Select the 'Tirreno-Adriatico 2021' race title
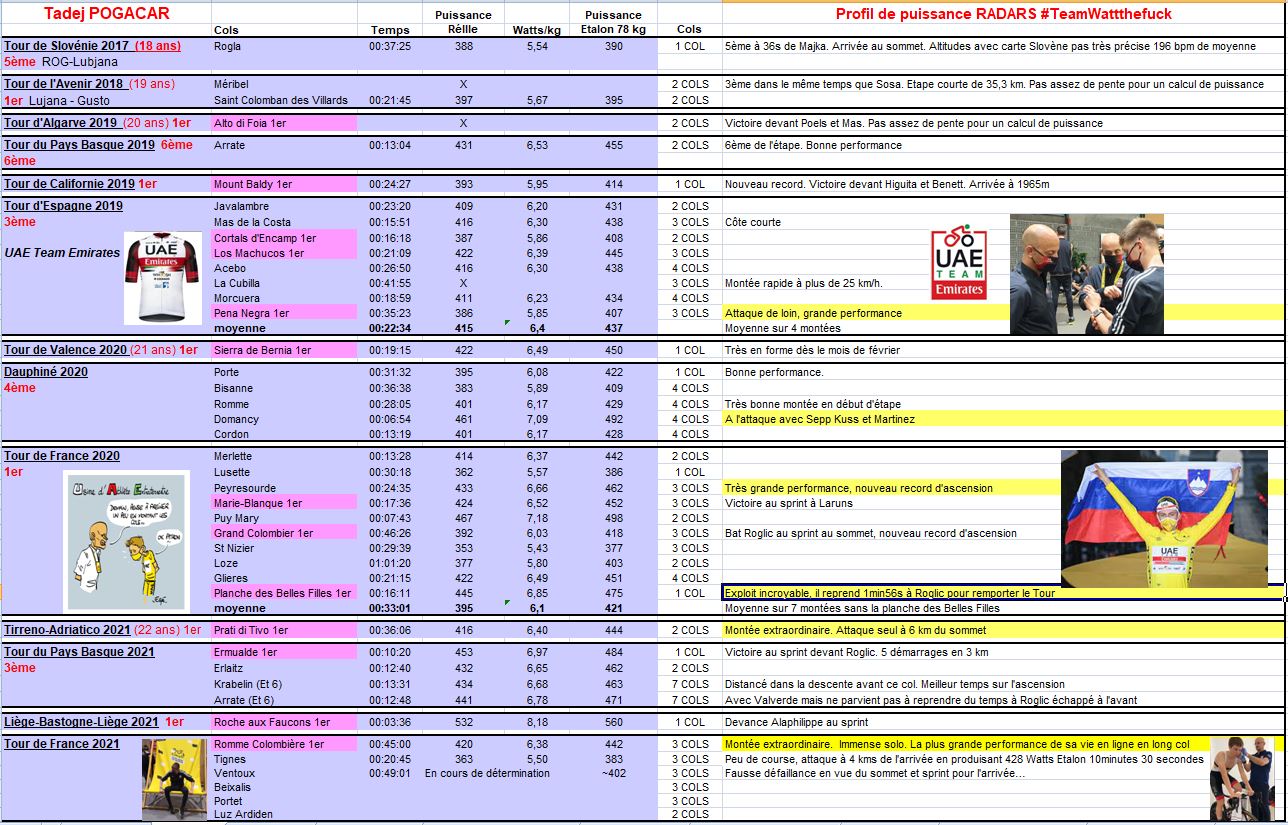 pos(67,630)
